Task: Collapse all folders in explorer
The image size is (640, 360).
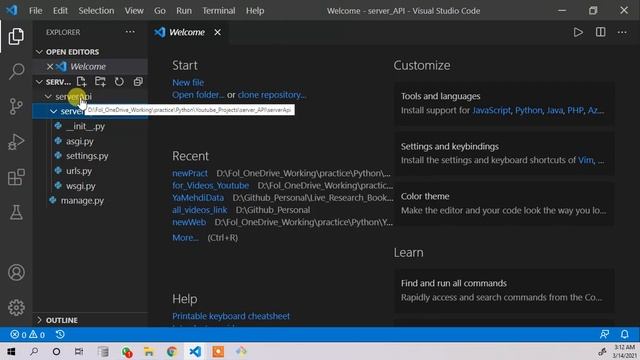Action: 138,82
